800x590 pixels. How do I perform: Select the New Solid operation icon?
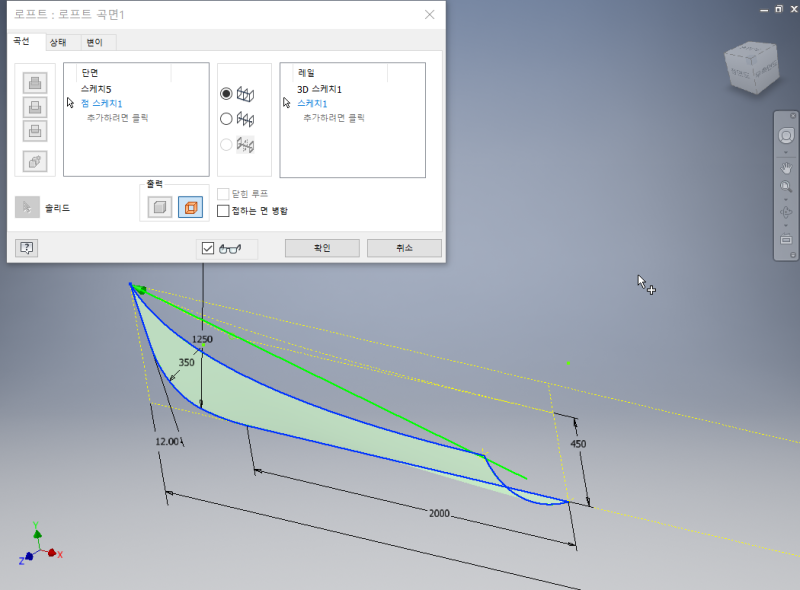(x=35, y=162)
